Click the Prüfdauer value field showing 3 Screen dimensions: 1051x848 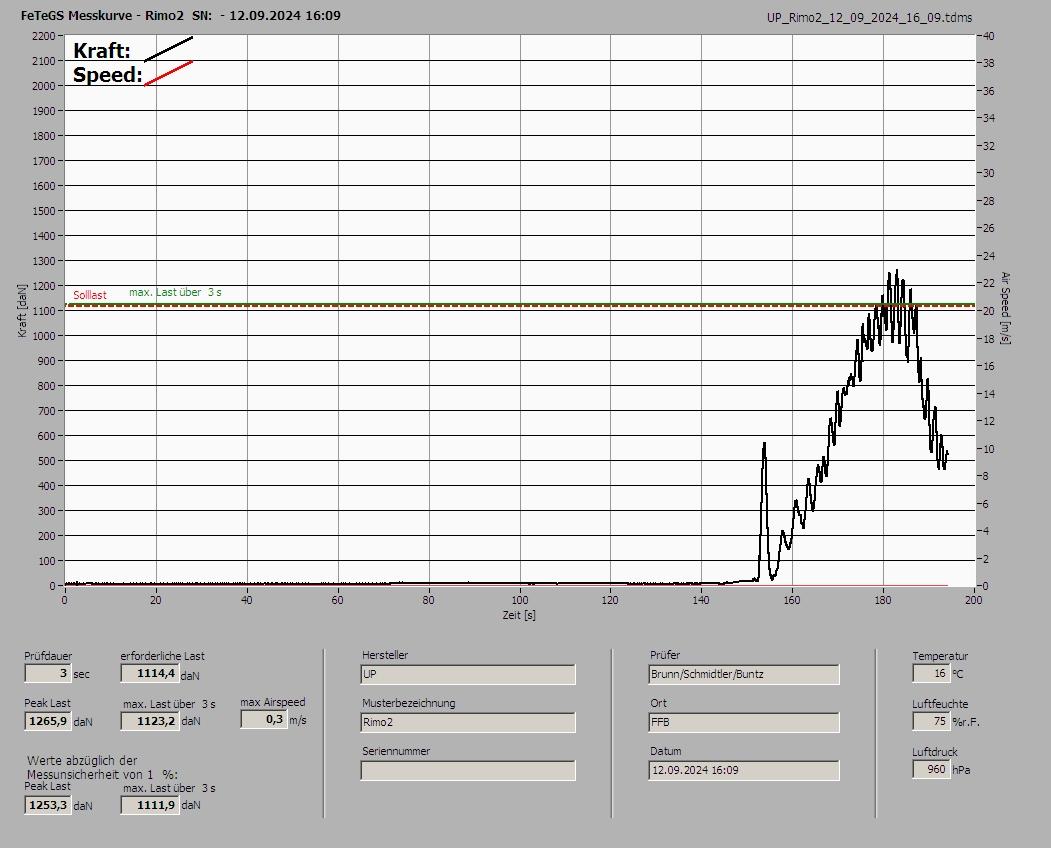click(x=48, y=673)
